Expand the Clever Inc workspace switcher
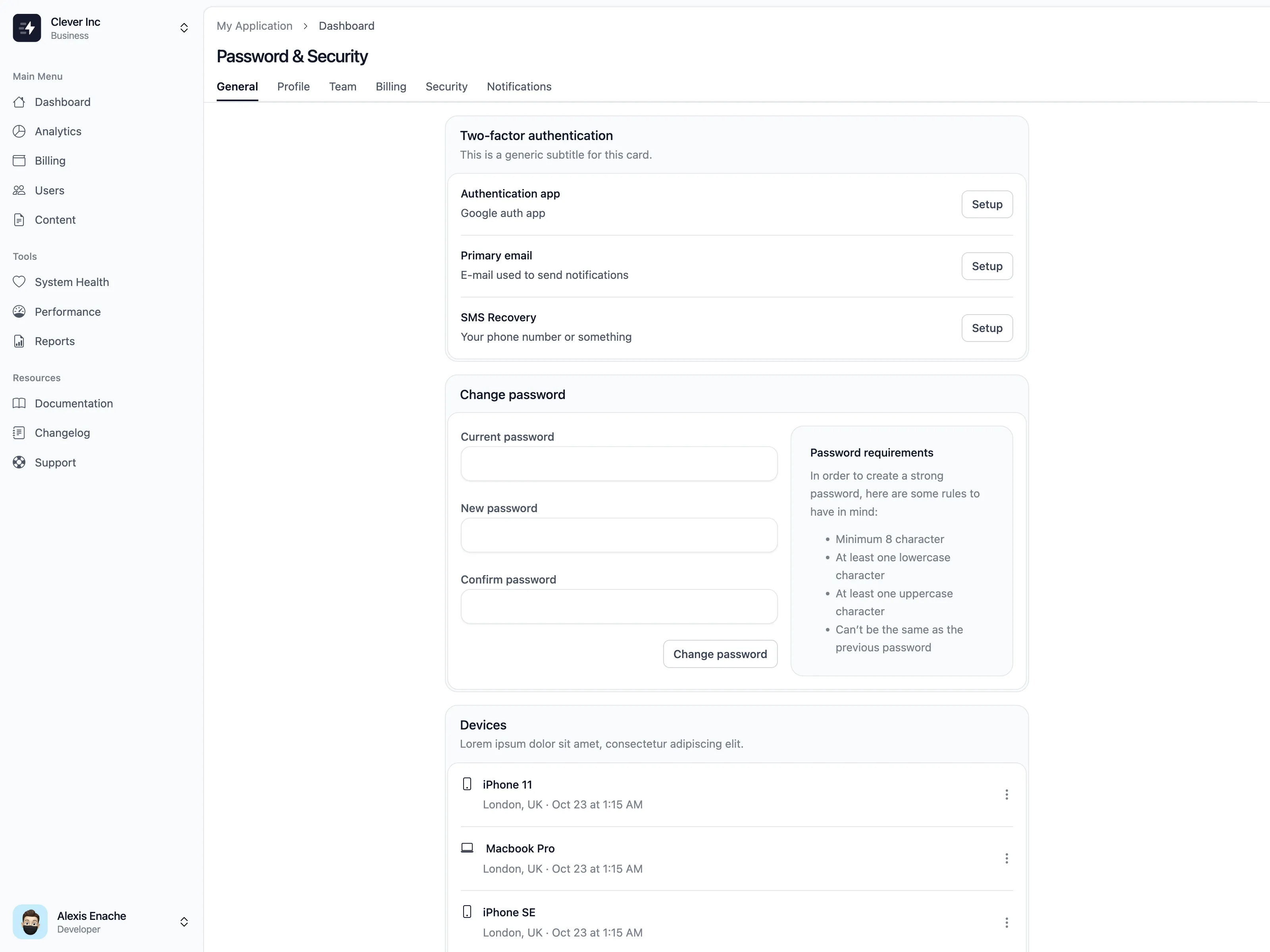Screen dimensions: 1270x952 184,28
